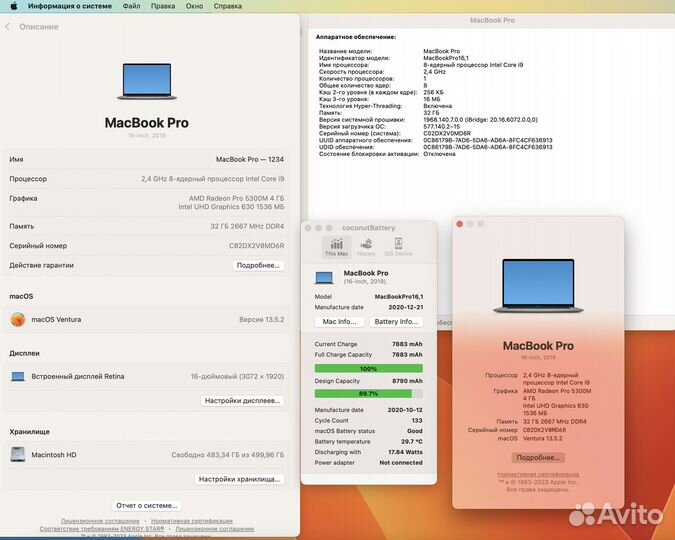Open Настройки хранилища

[x=239, y=479]
